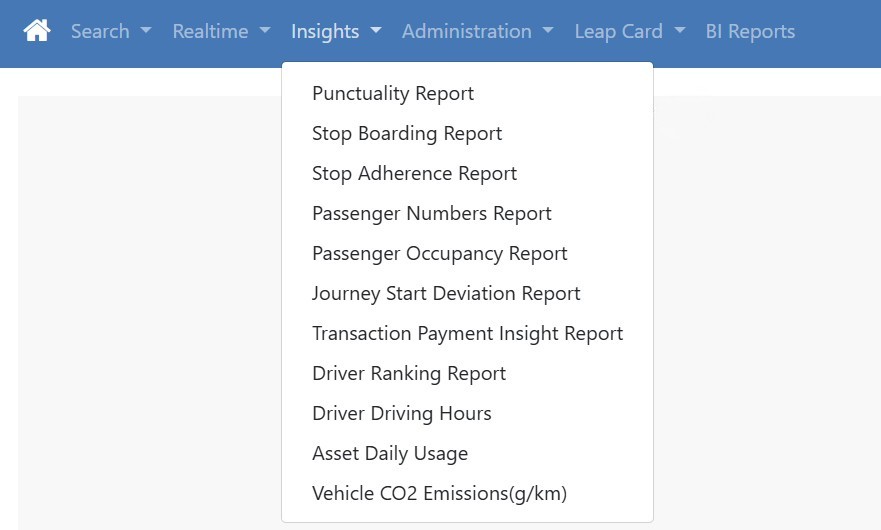Go to BI Reports
Viewport: 881px width, 530px height.
(x=750, y=31)
